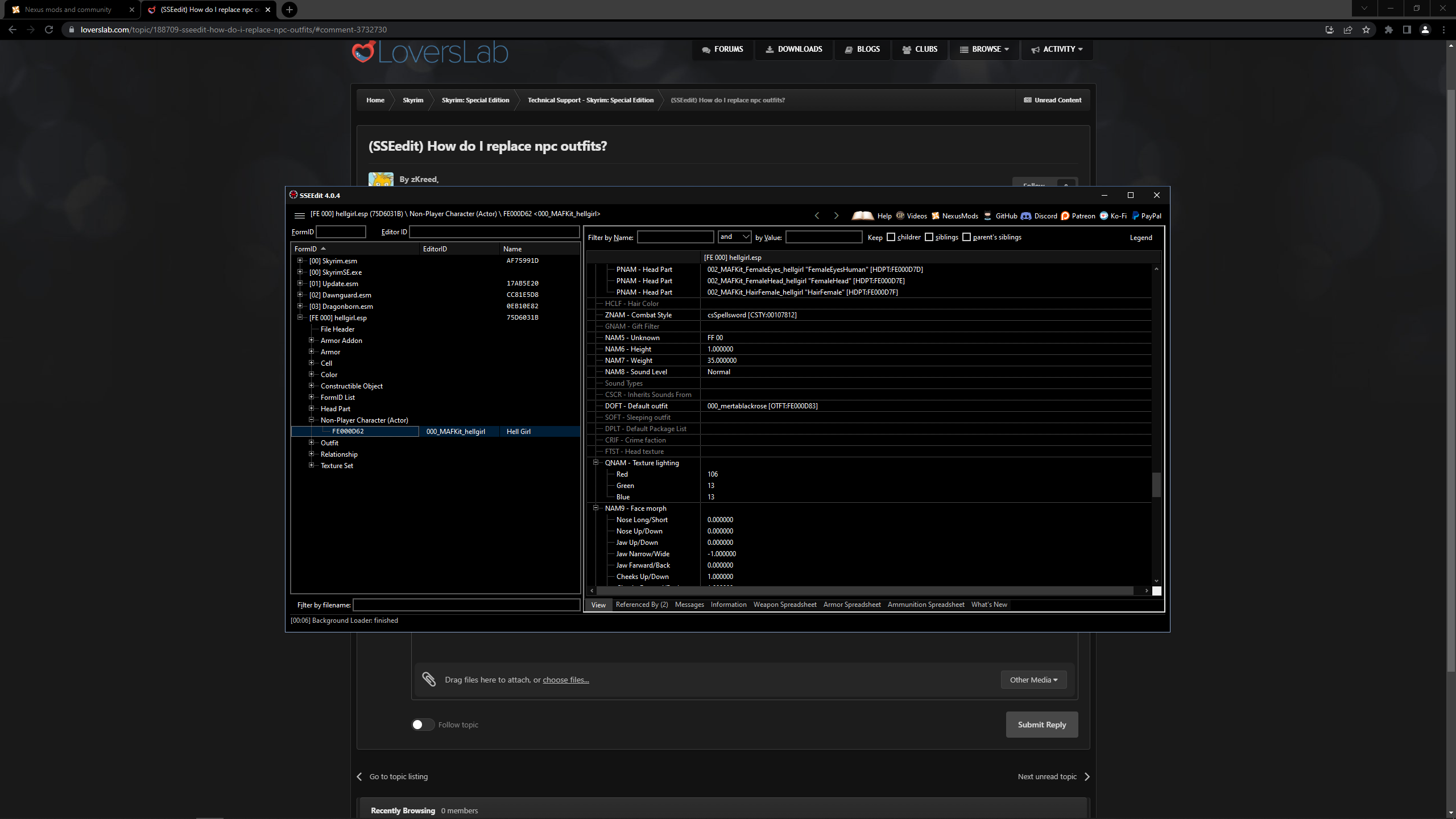
Task: Open the SSEEdit hamburger menu icon
Action: 299,215
